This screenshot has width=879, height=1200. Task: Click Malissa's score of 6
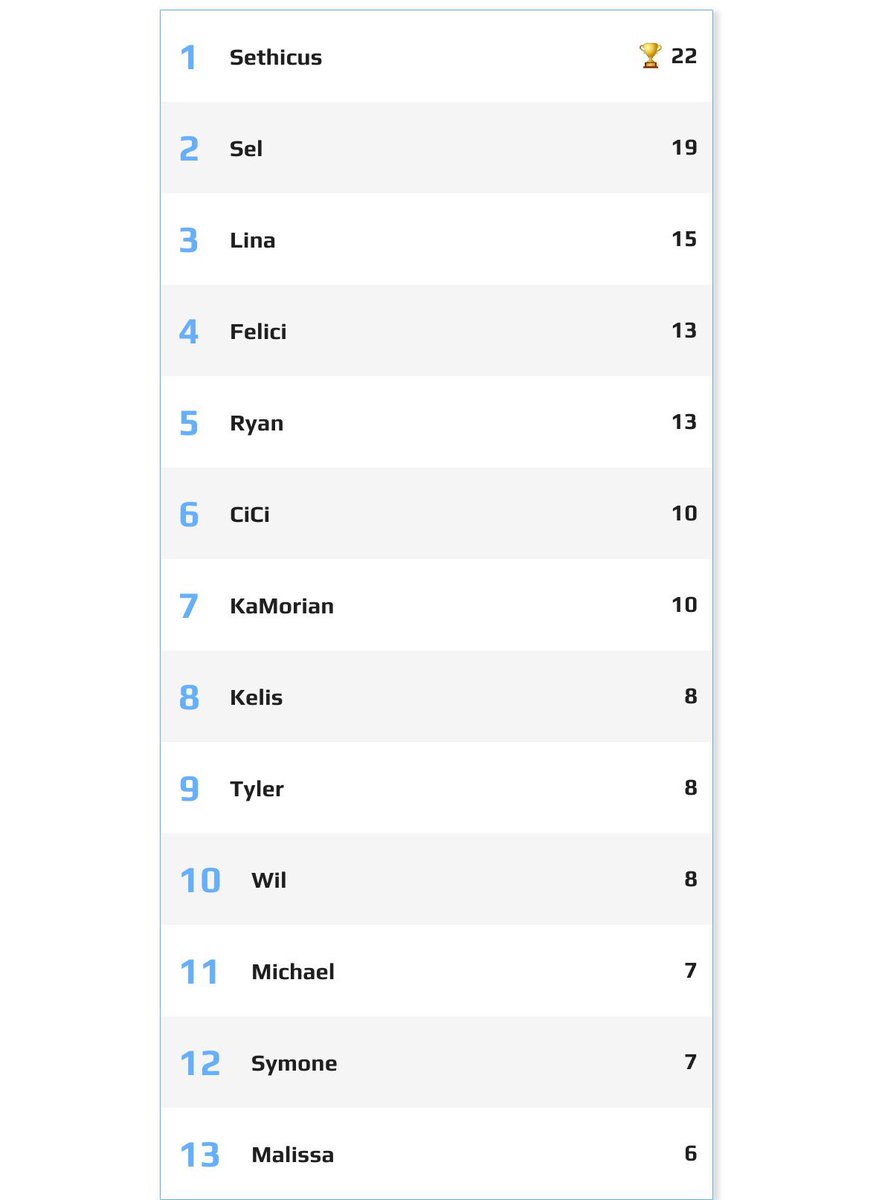[691, 1153]
